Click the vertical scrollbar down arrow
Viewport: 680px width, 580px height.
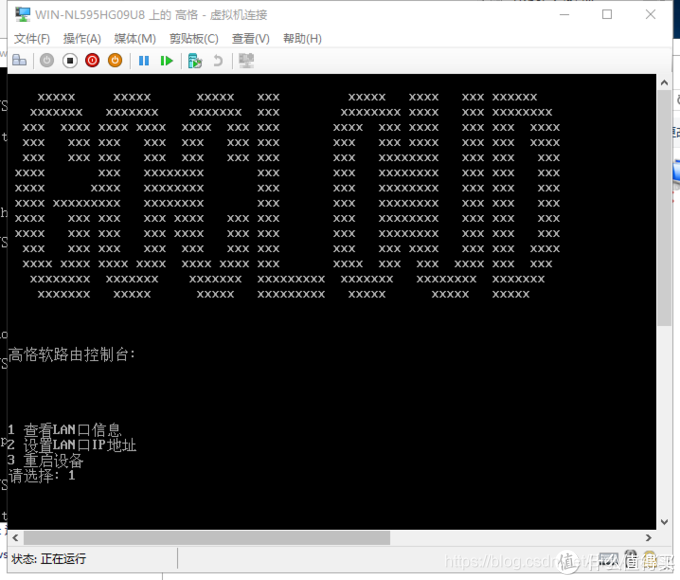click(x=664, y=522)
